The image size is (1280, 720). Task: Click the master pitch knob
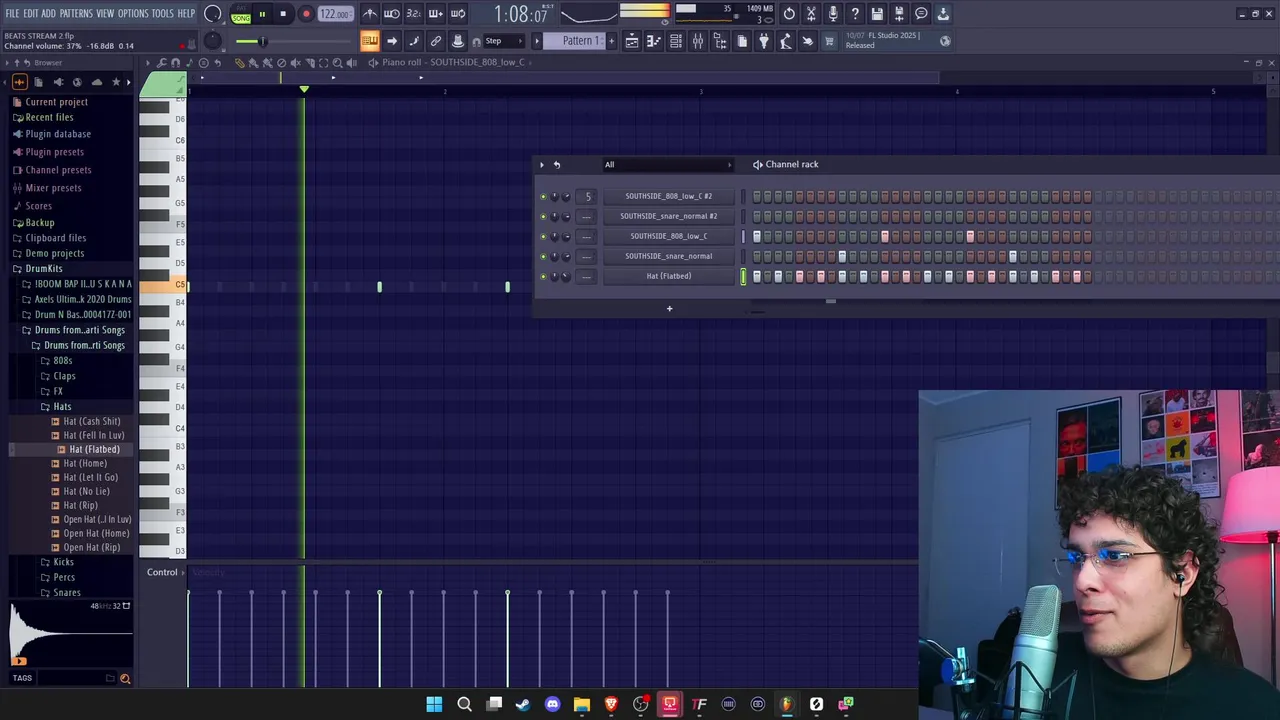click(212, 41)
